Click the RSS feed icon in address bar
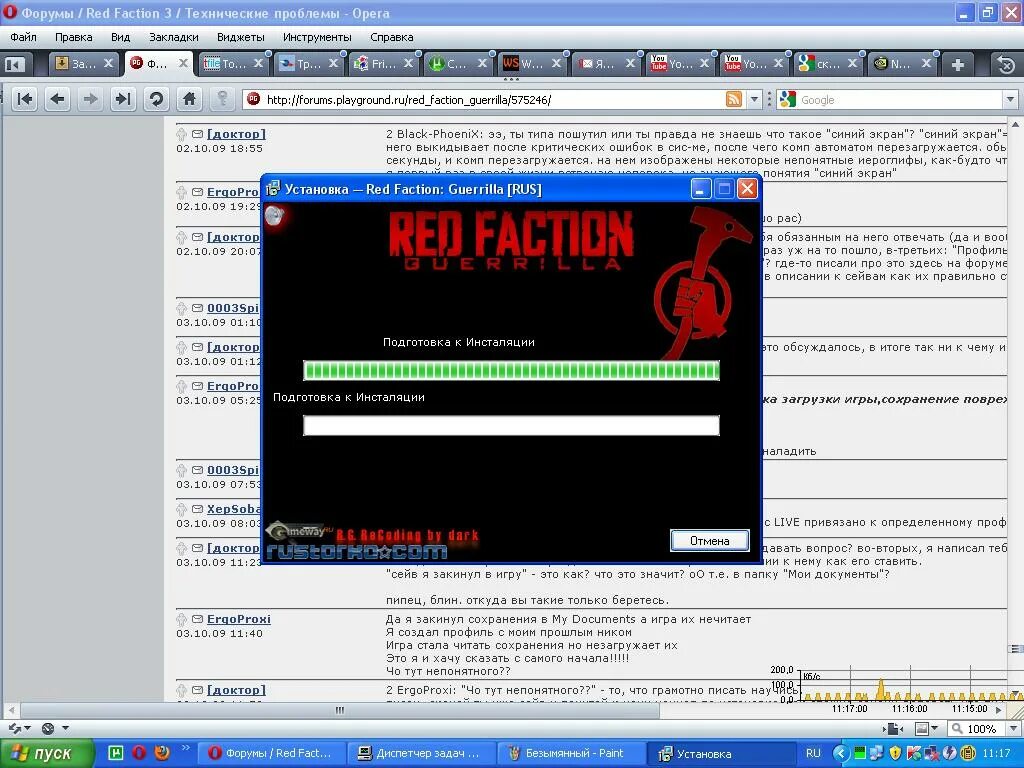Image resolution: width=1024 pixels, height=768 pixels. click(734, 99)
